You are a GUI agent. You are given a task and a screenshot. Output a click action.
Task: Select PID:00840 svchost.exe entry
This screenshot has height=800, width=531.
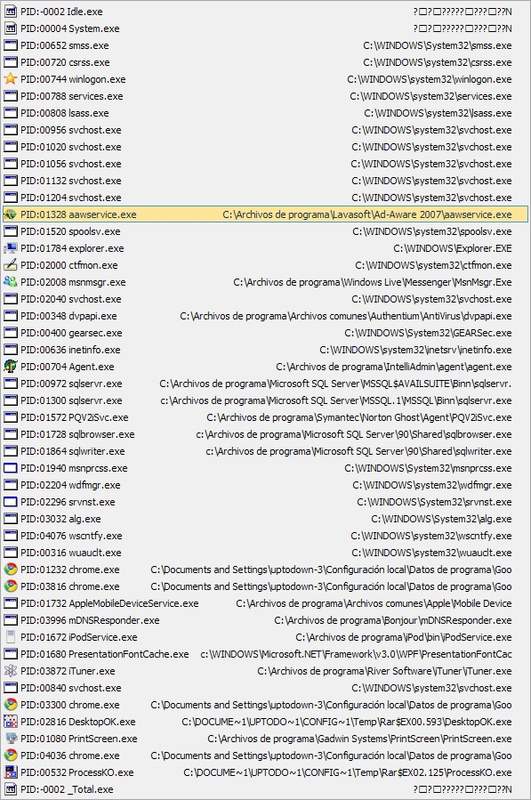coord(265,688)
